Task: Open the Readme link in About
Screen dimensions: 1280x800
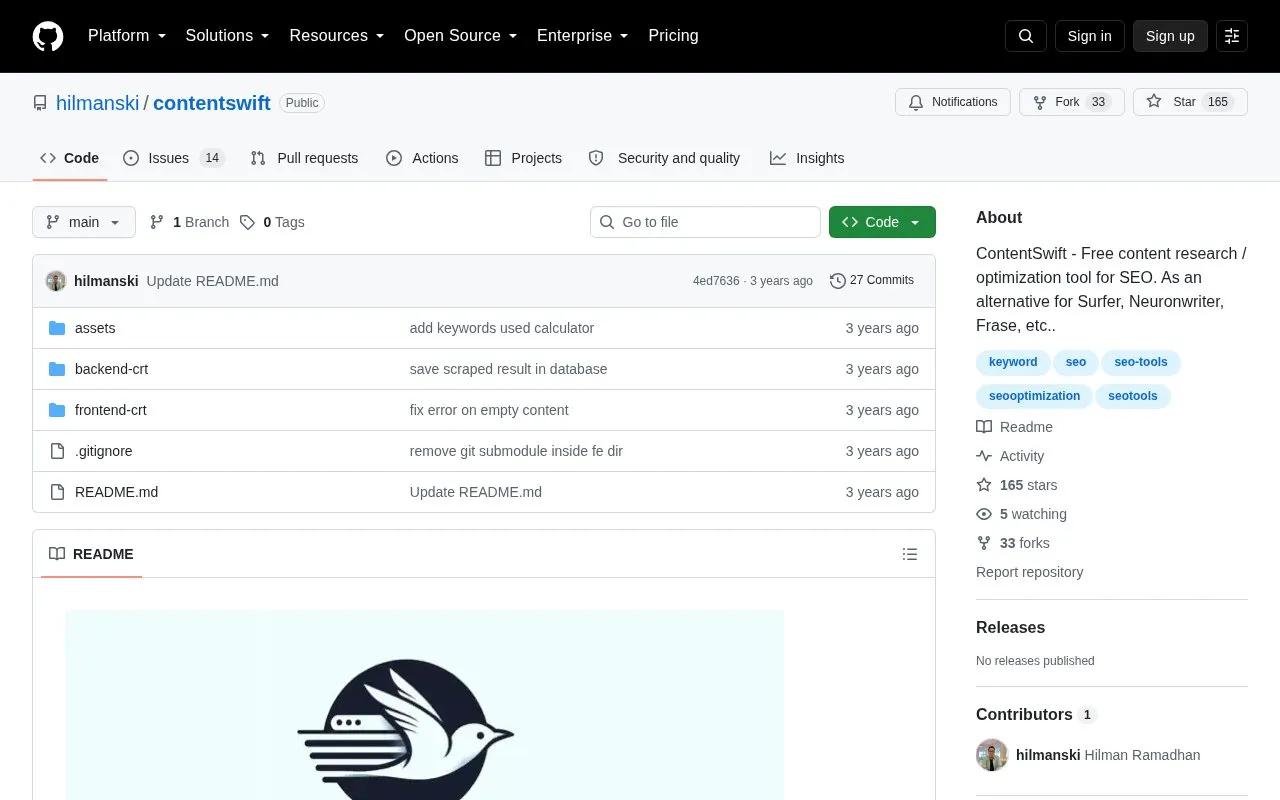Action: click(x=1014, y=427)
